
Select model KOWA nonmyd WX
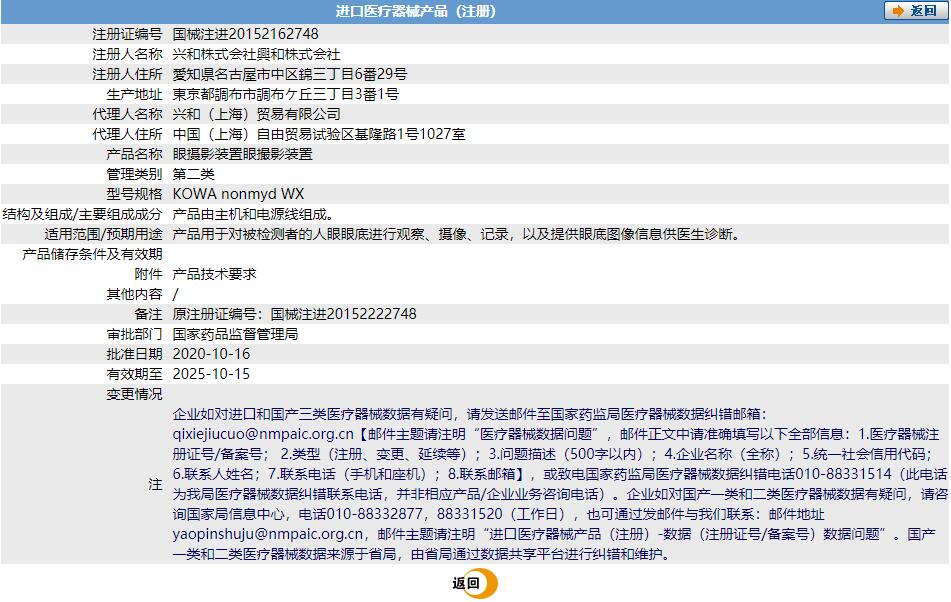[238, 194]
